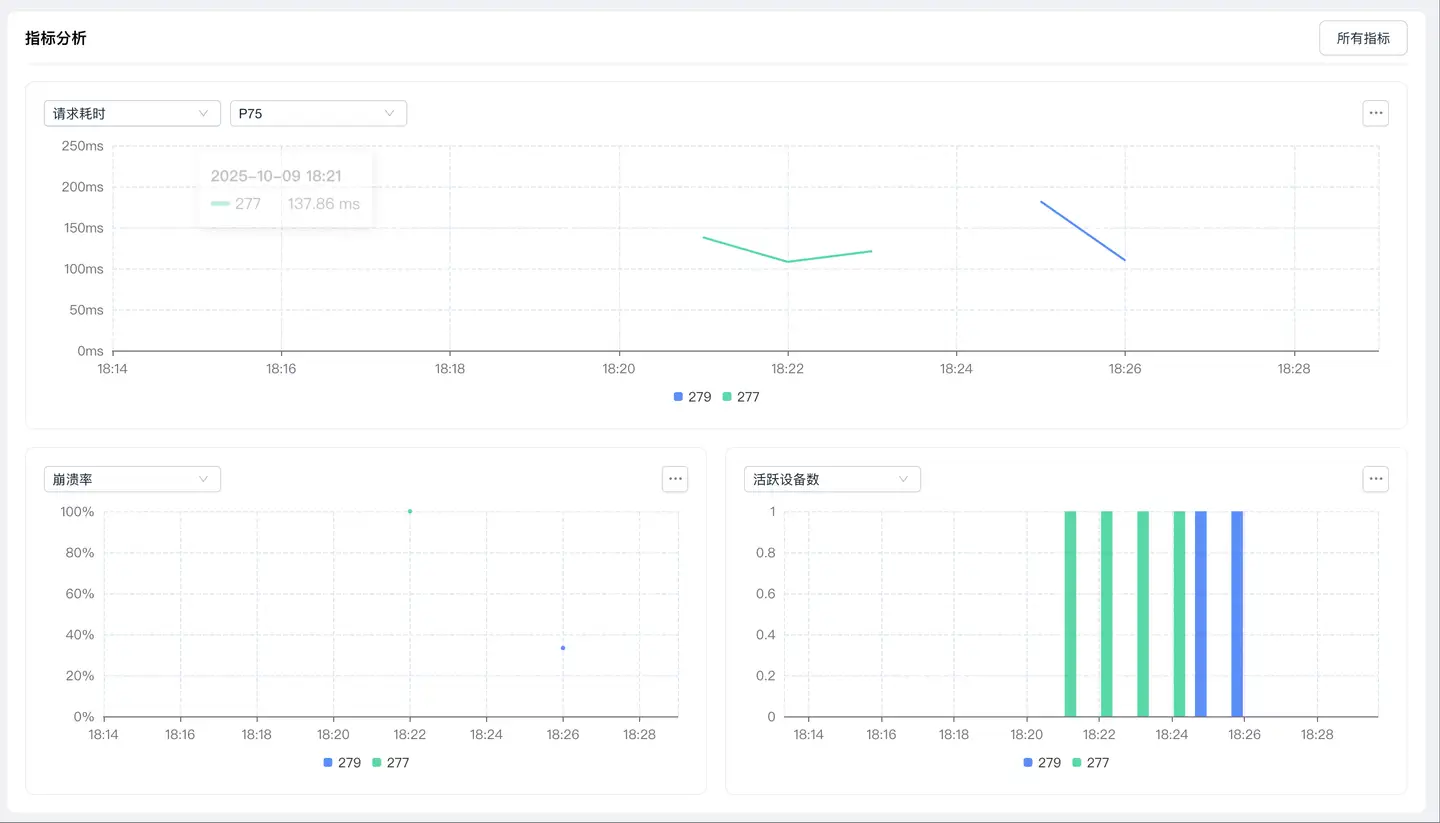Image resolution: width=1440 pixels, height=823 pixels.
Task: Toggle the 279 series in 崩溃率 legend
Action: 342,763
